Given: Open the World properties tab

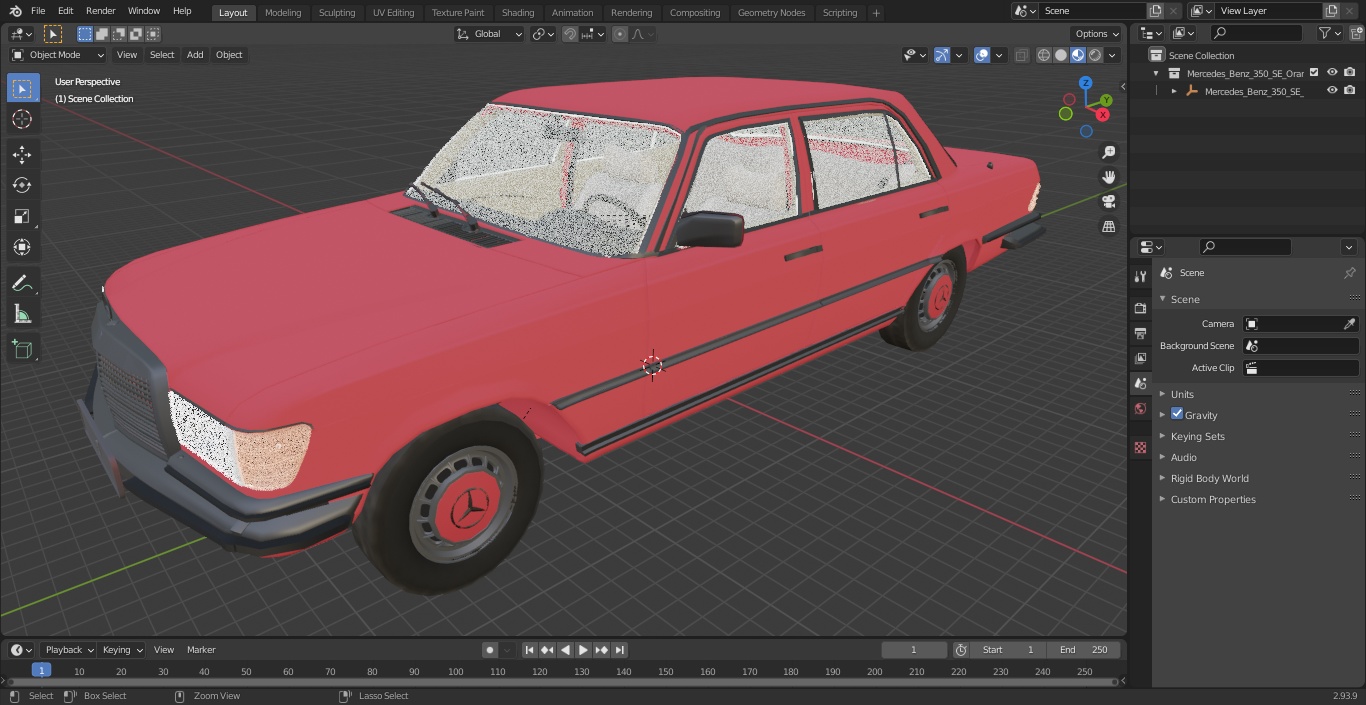Looking at the screenshot, I should click(1140, 408).
